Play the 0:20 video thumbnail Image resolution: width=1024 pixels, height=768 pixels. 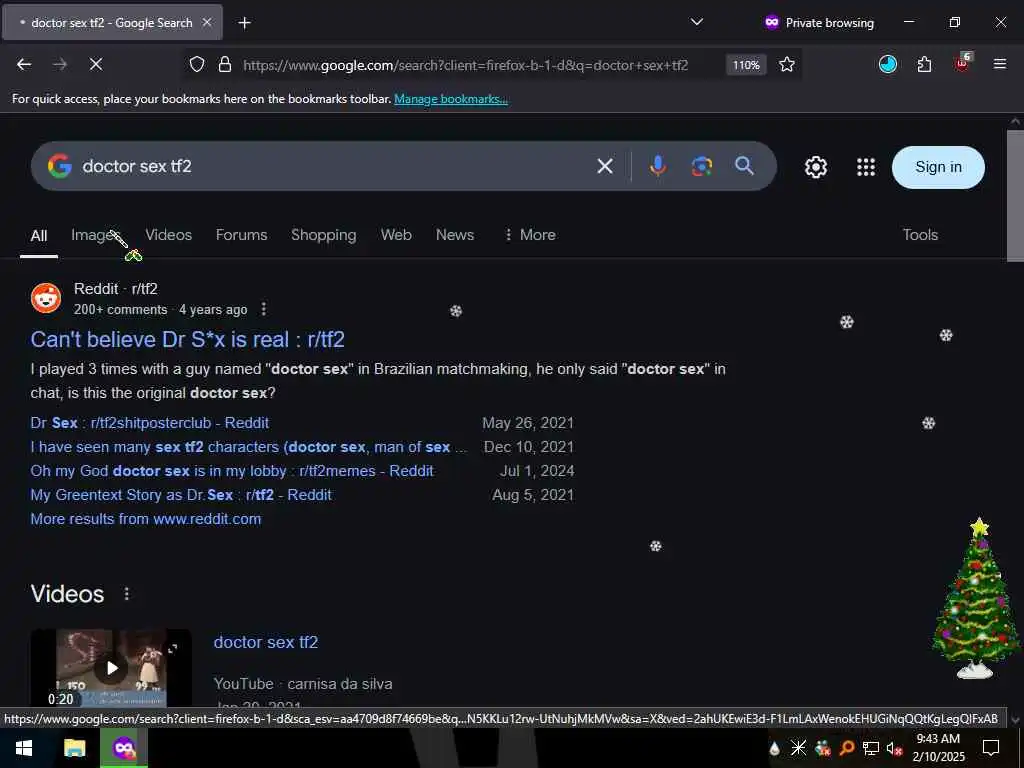(111, 667)
